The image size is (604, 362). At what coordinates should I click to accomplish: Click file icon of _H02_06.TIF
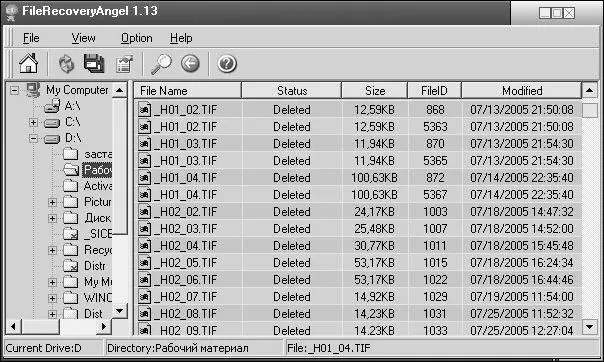coord(144,280)
